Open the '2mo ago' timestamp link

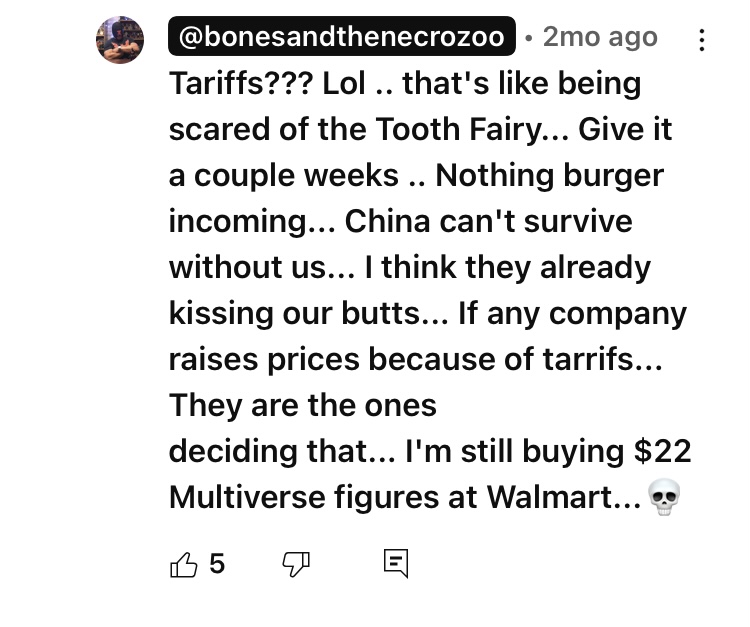[600, 37]
